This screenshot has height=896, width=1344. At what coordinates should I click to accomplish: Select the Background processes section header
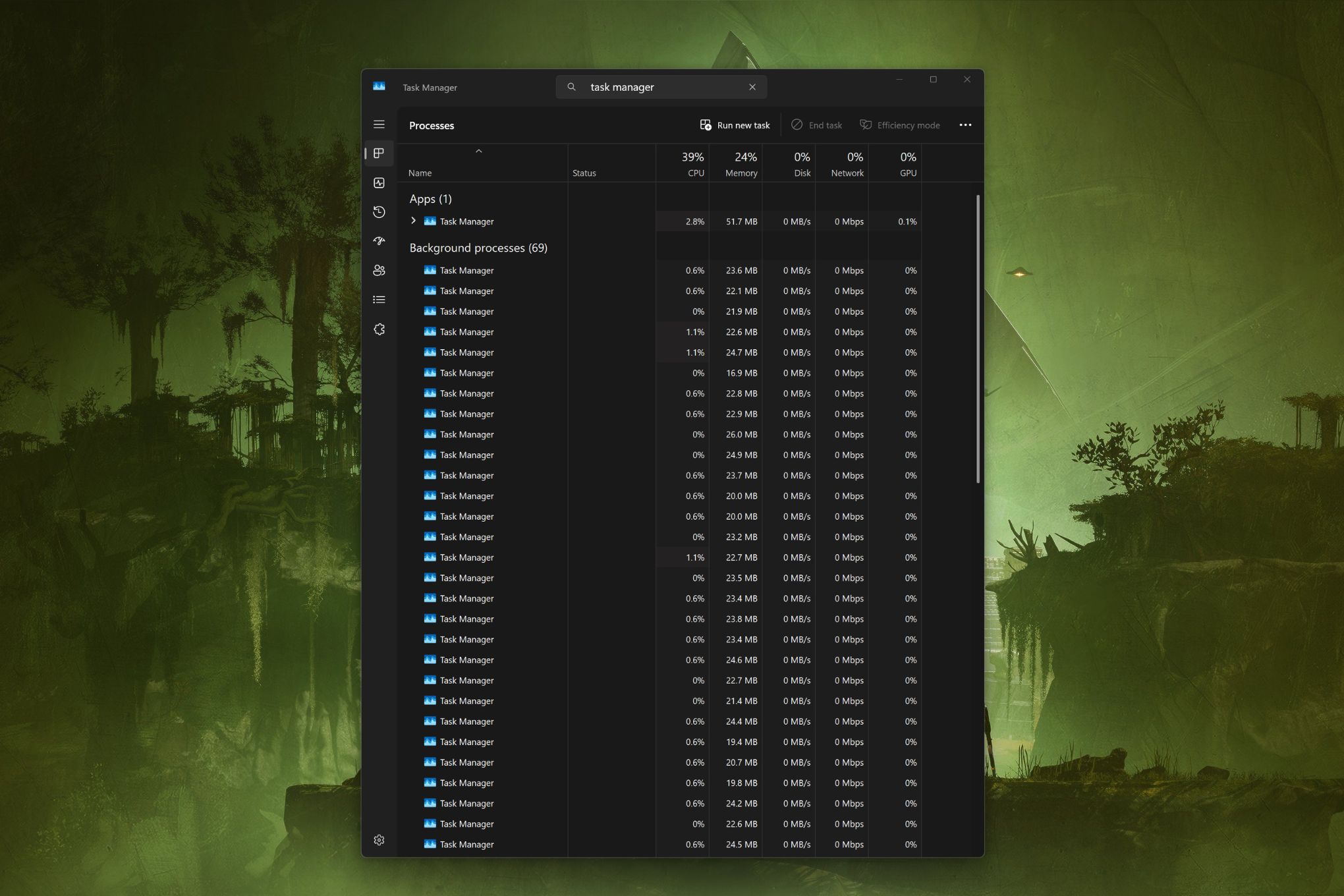(477, 248)
